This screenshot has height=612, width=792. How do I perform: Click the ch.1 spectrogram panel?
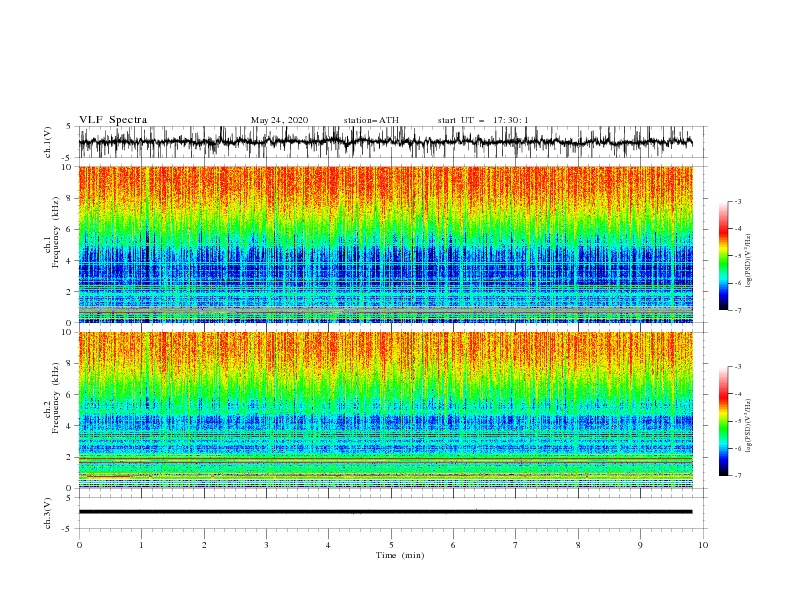pyautogui.click(x=385, y=244)
